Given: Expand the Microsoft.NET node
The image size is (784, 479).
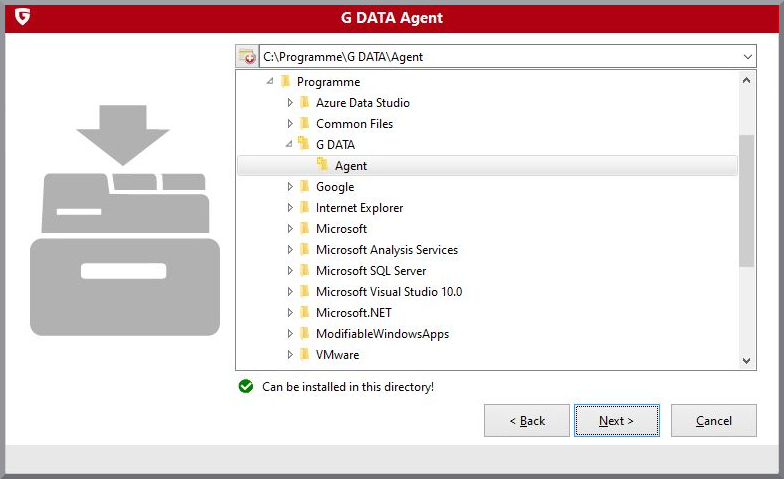Looking at the screenshot, I should click(x=290, y=312).
